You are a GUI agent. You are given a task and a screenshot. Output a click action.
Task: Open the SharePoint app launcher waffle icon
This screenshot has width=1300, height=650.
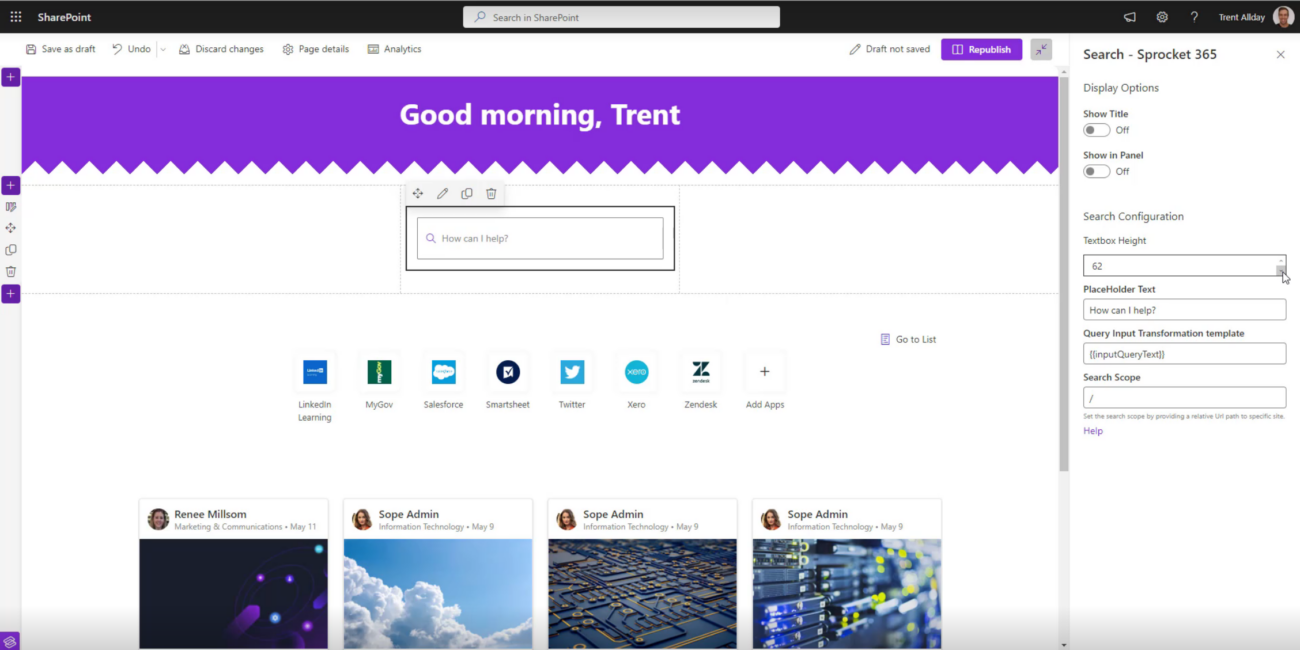click(x=14, y=16)
